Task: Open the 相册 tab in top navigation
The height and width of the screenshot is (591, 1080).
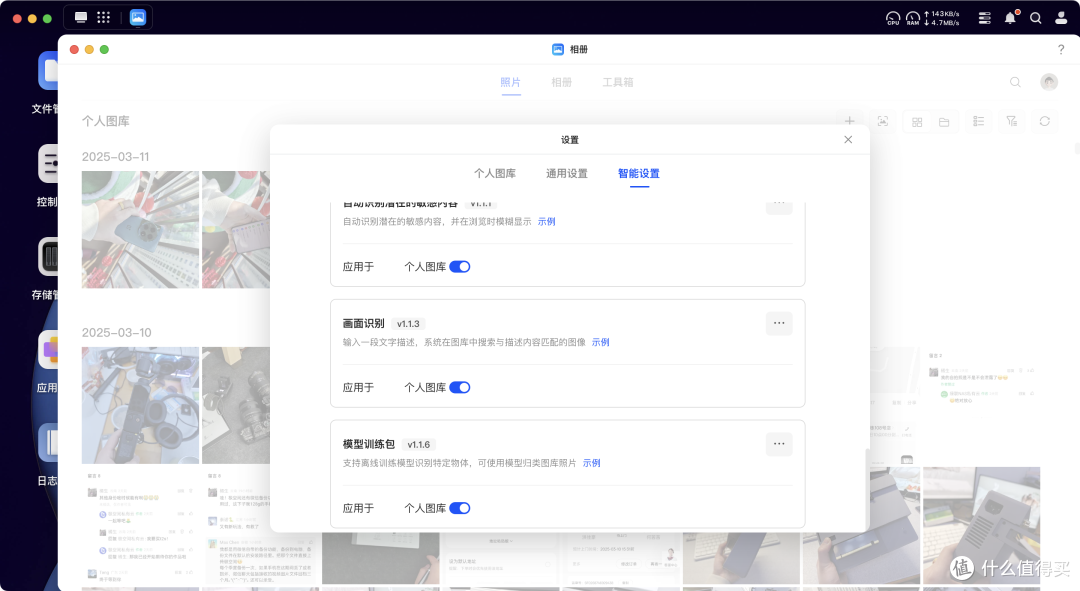Action: point(561,82)
